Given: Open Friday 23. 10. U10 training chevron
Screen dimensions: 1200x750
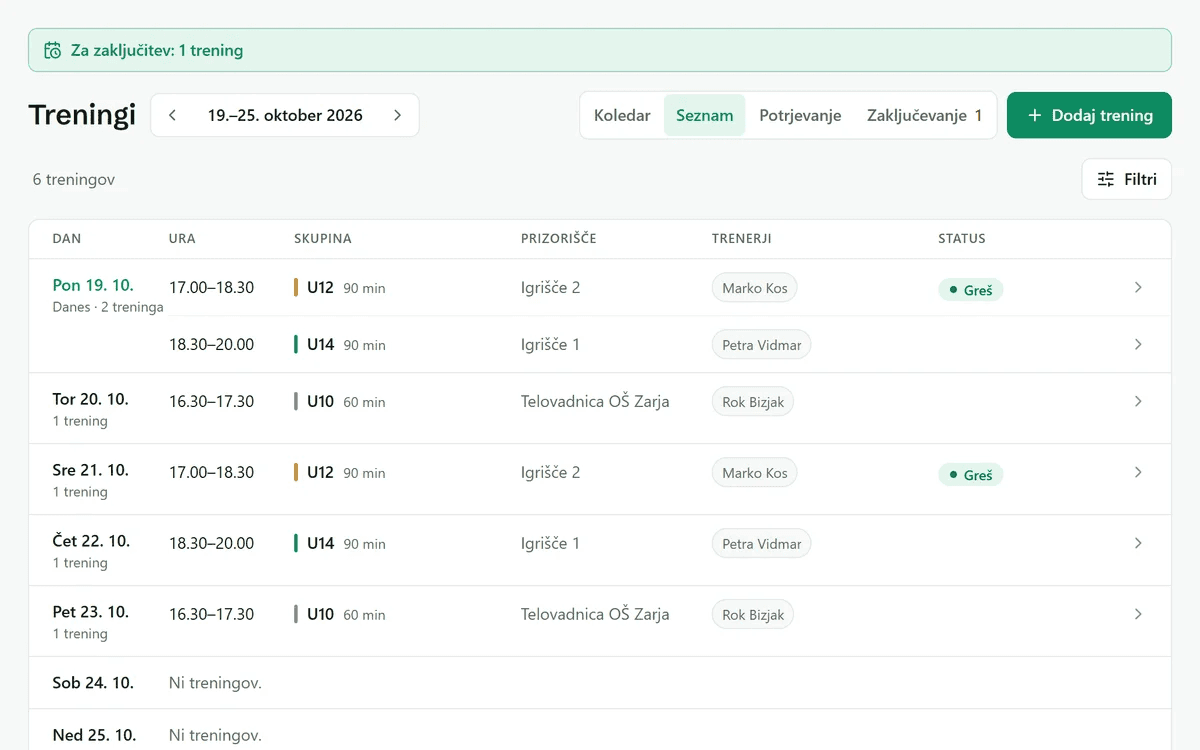Looking at the screenshot, I should [x=1138, y=614].
